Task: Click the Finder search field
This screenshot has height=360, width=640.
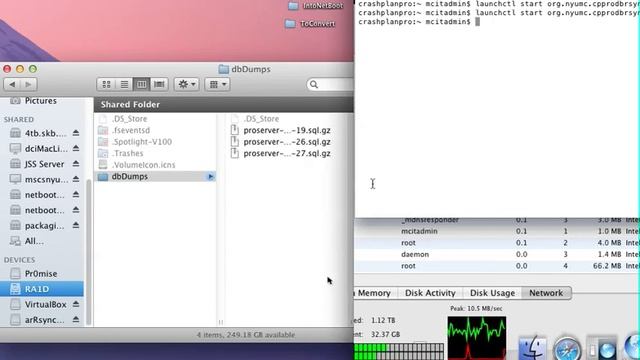Action: point(331,84)
